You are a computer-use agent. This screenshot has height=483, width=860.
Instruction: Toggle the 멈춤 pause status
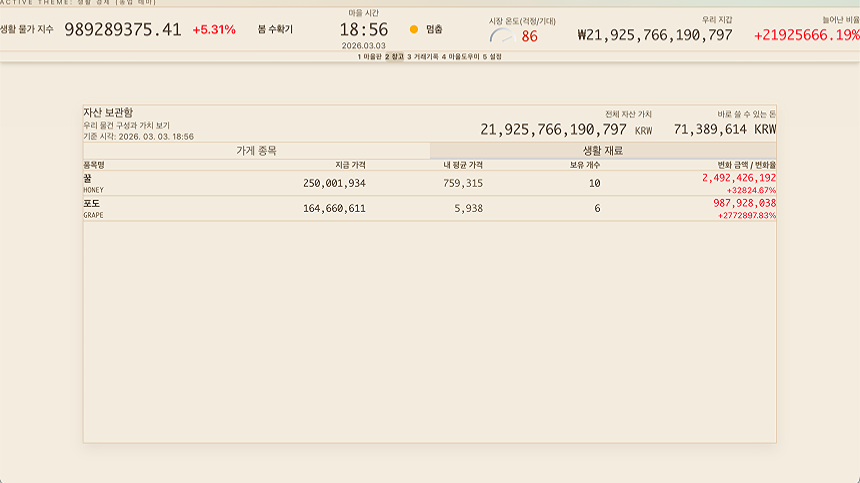point(434,30)
